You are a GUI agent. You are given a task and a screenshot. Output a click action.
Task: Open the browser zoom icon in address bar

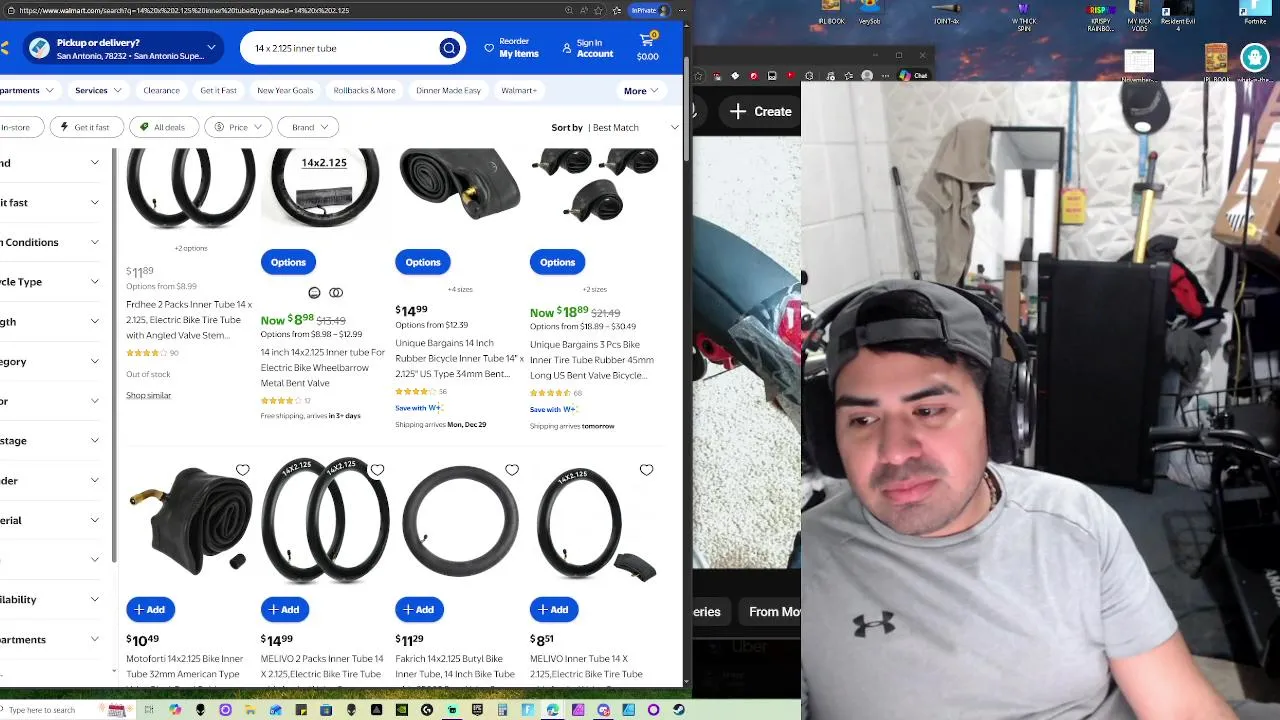coord(568,10)
